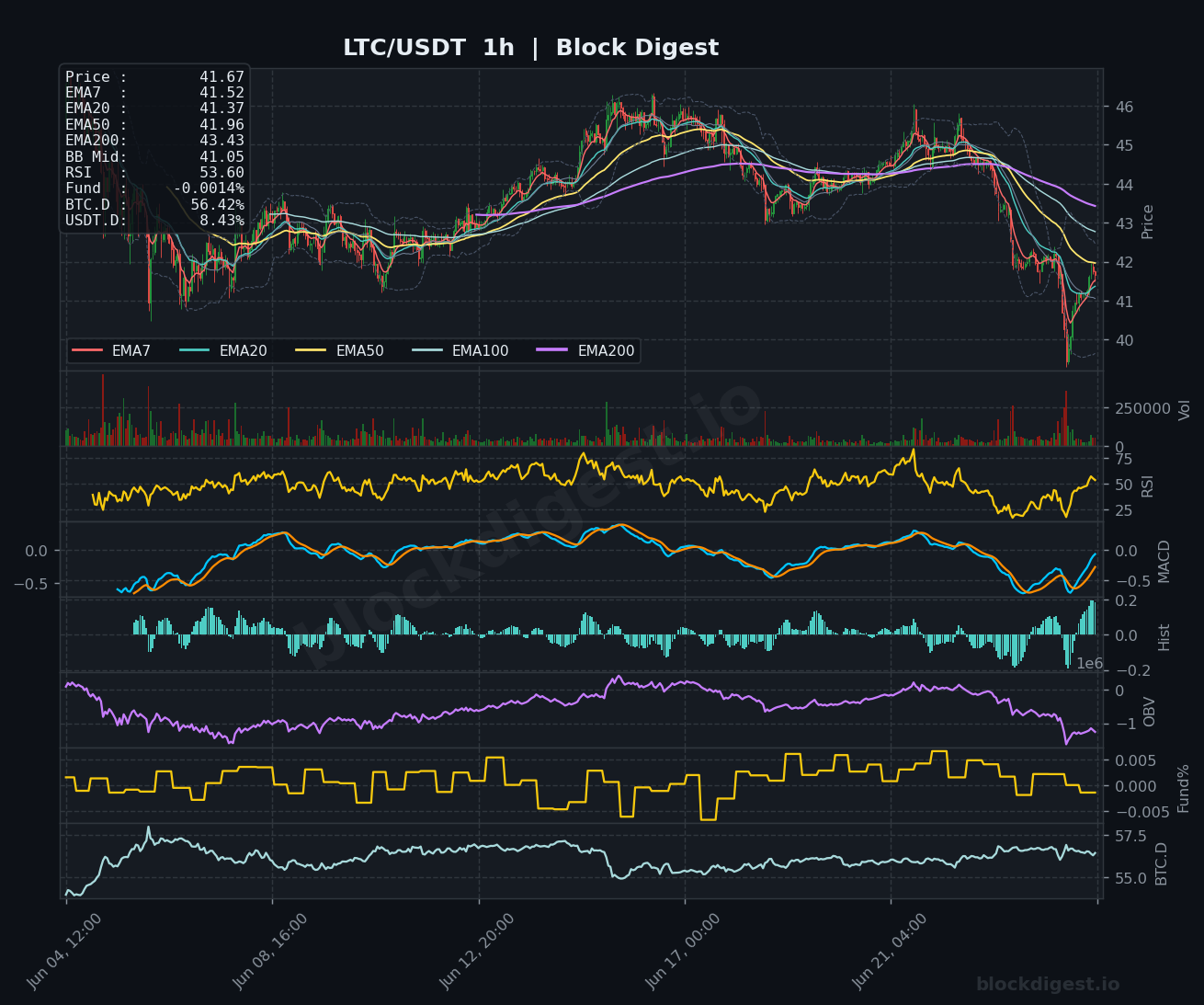This screenshot has width=1204, height=1005.
Task: Click the USDT.D 8.43% readout
Action: tap(154, 221)
